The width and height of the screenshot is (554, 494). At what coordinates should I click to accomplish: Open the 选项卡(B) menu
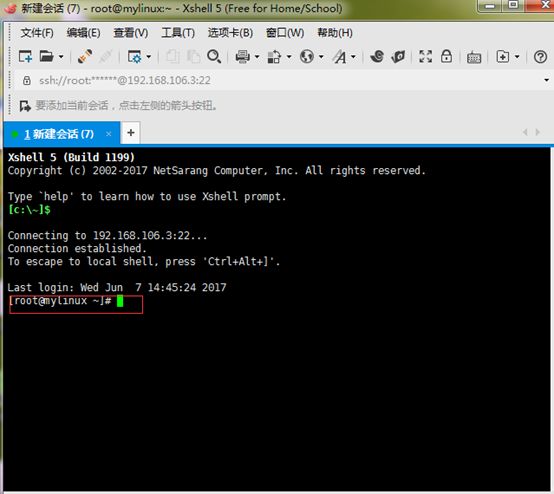tap(230, 33)
